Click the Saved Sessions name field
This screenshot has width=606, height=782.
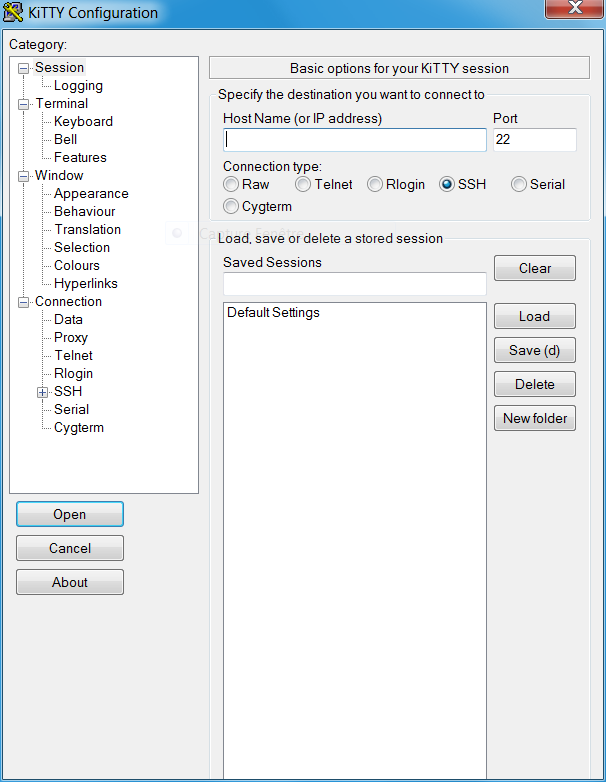click(x=355, y=284)
